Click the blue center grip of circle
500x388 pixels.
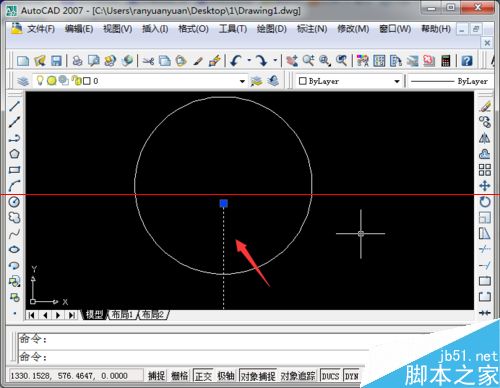pyautogui.click(x=224, y=203)
